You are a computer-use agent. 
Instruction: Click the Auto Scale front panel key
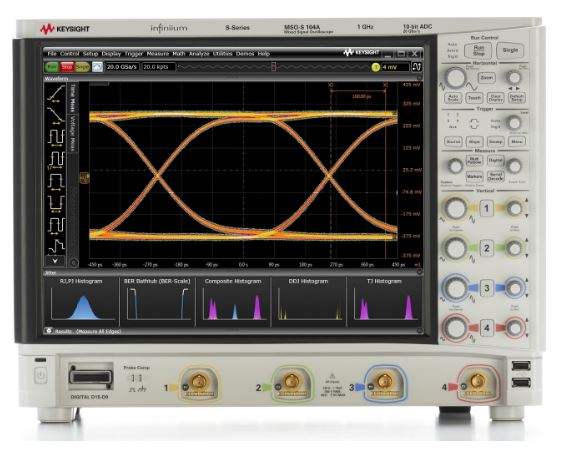click(x=453, y=98)
